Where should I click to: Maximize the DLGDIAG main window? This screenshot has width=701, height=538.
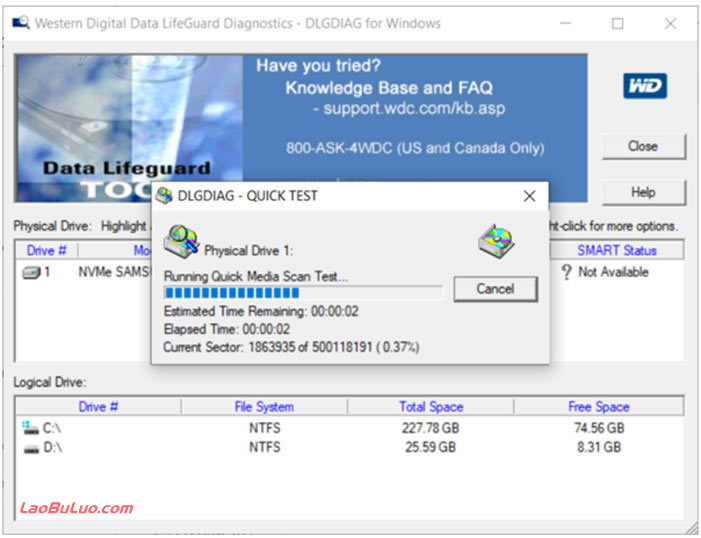point(617,23)
